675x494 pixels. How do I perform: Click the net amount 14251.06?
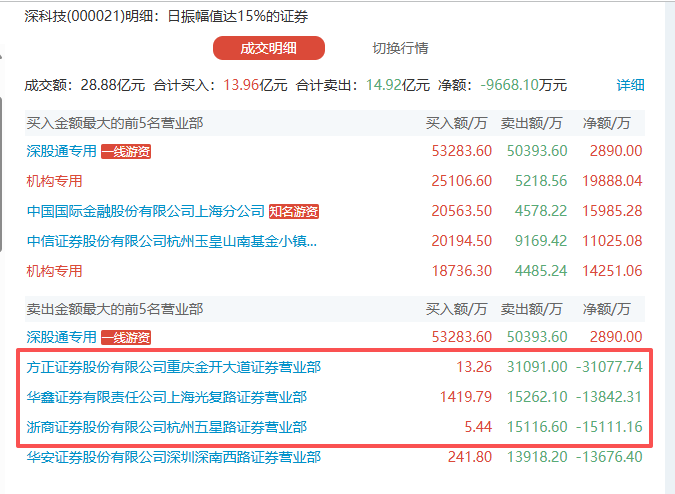(x=612, y=271)
